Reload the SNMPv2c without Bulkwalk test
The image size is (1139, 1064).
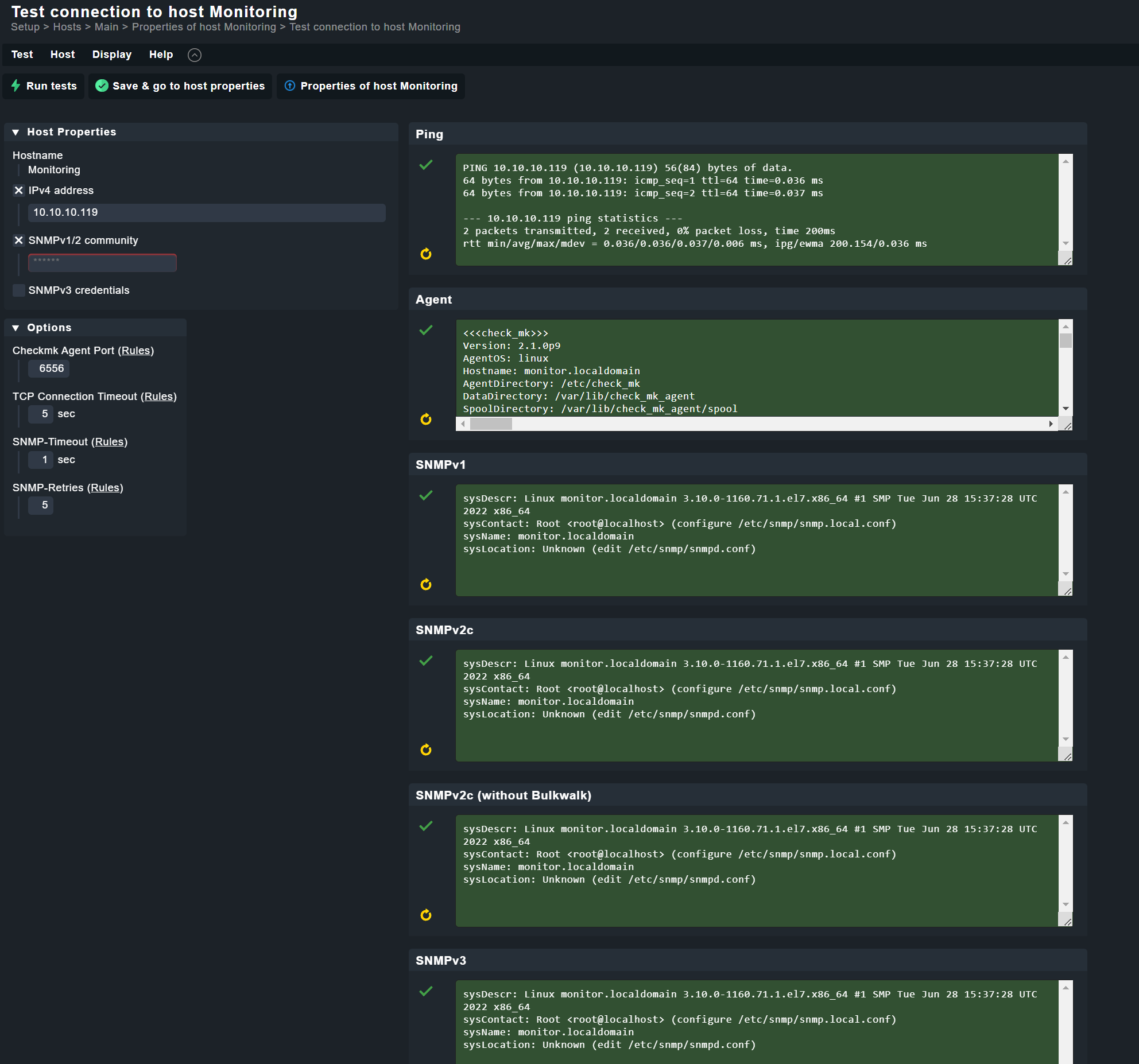[x=426, y=915]
